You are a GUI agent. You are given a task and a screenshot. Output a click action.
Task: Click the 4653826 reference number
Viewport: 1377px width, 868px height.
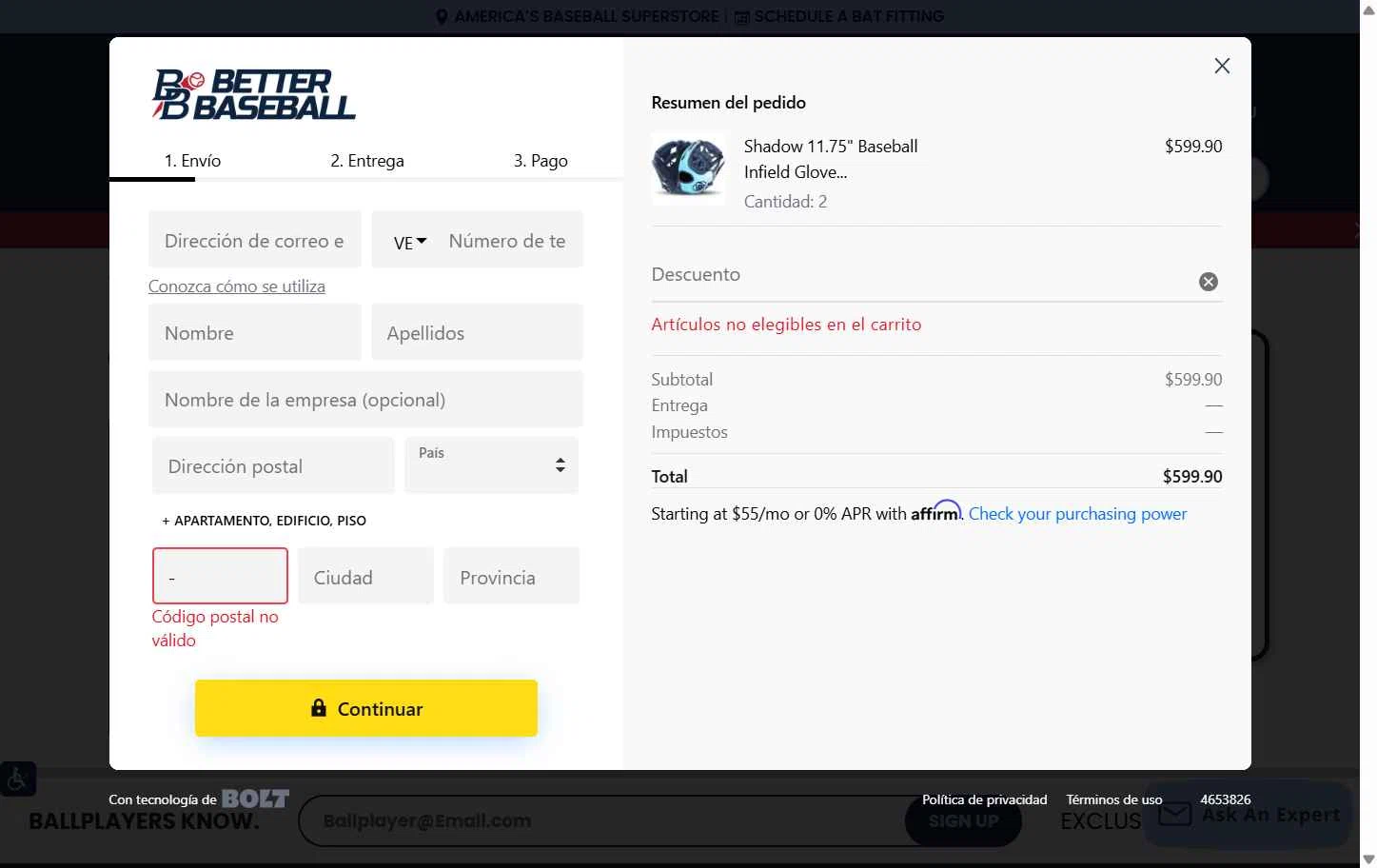[1226, 799]
